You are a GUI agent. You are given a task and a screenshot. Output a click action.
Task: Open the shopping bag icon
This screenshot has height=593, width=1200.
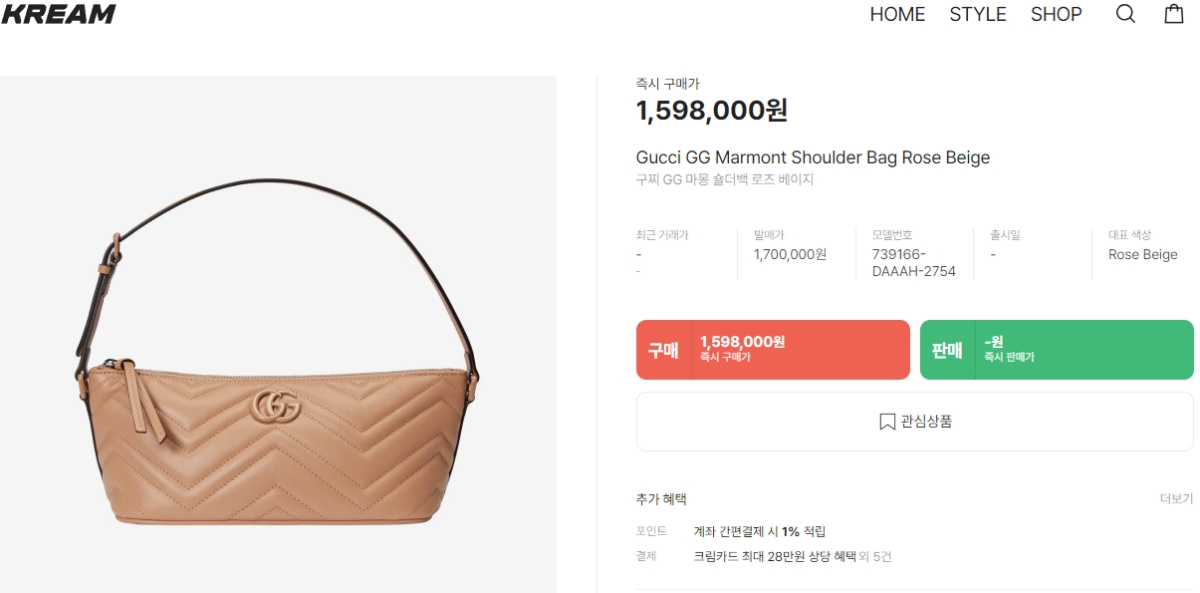click(x=1174, y=14)
